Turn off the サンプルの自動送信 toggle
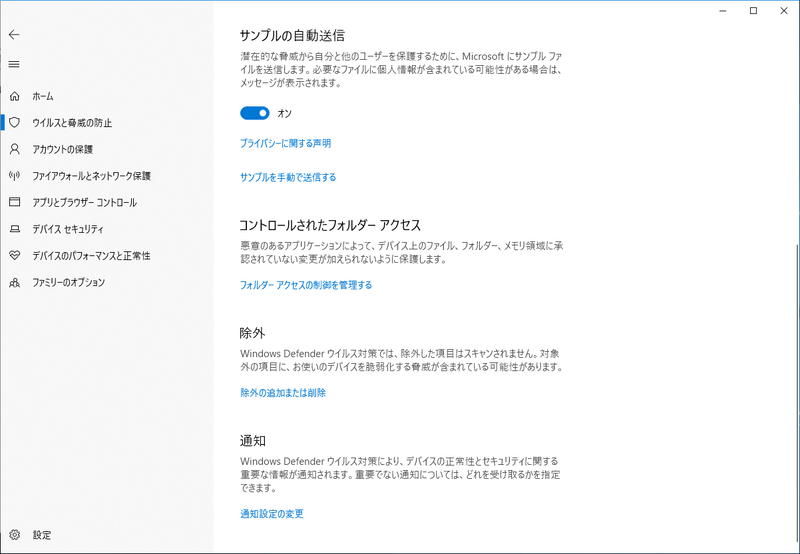Screen dimensions: 800x554 [x=255, y=113]
